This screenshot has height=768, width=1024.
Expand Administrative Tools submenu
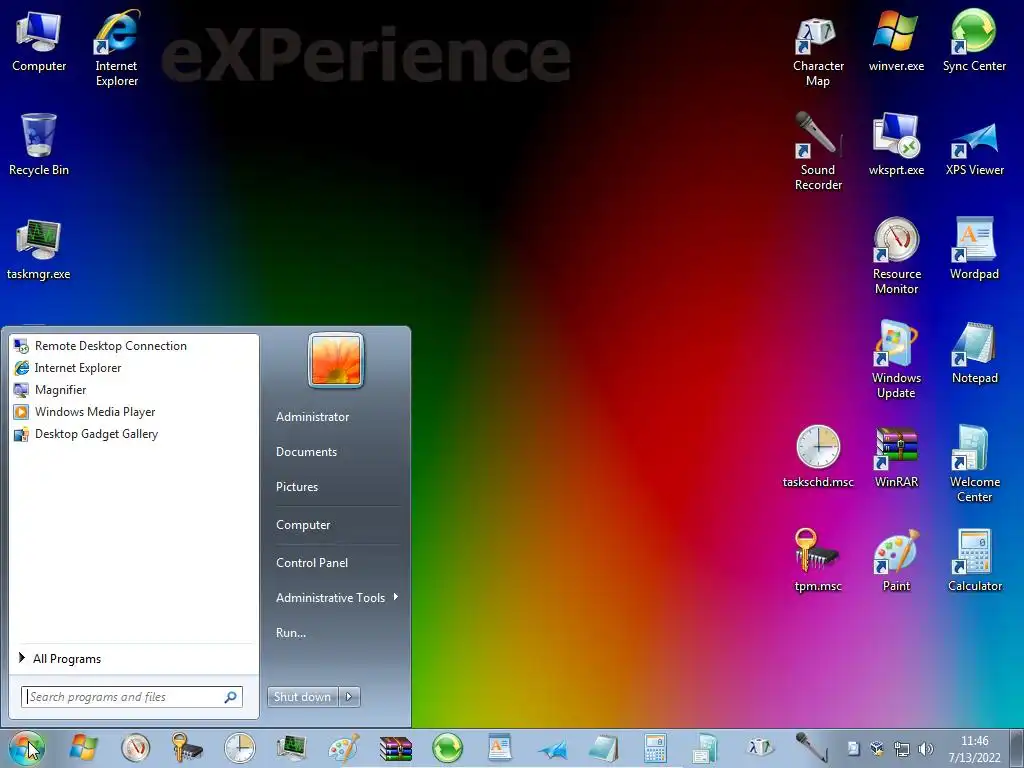(x=335, y=598)
